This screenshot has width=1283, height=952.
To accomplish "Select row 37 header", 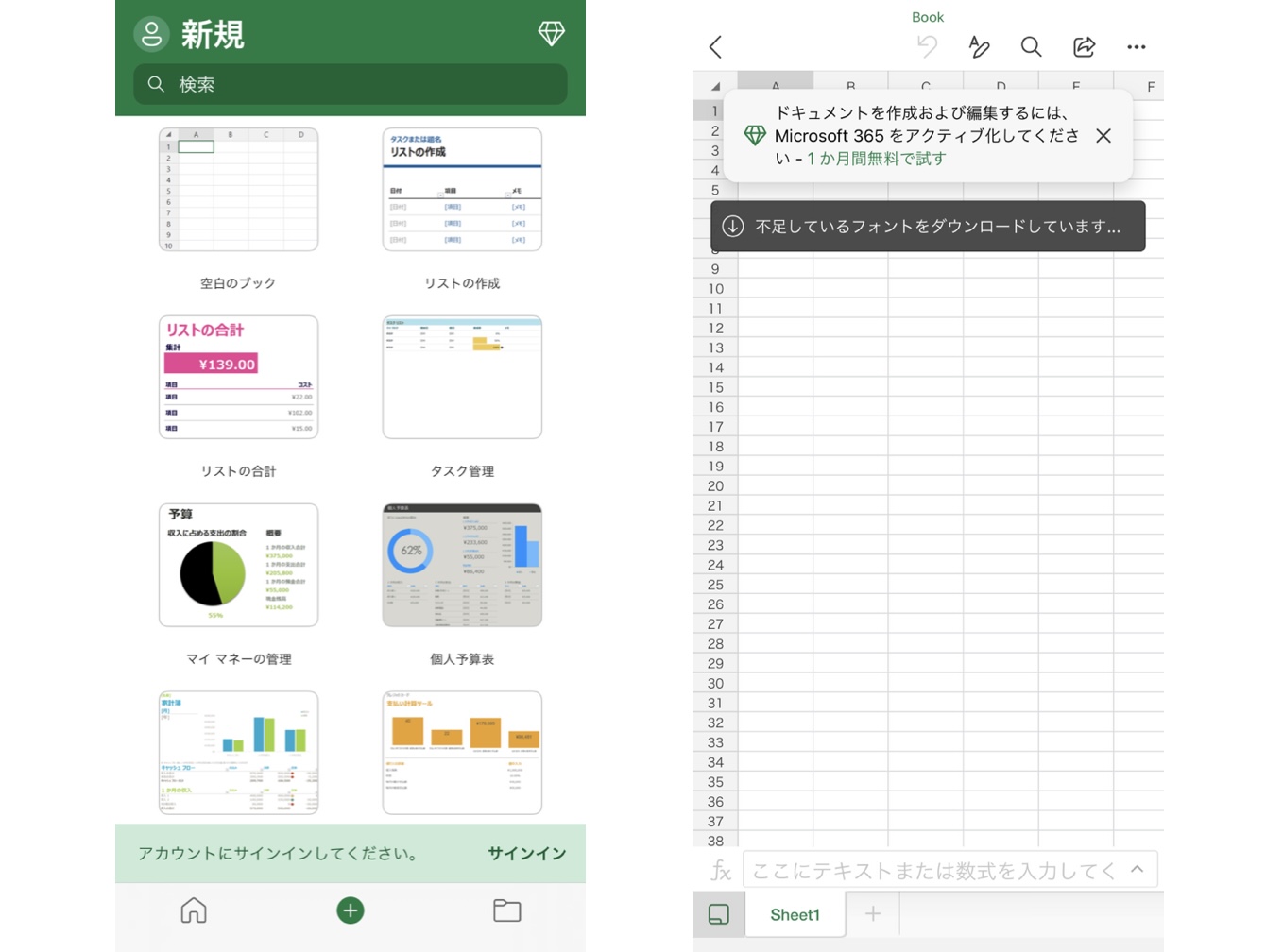I will (715, 822).
